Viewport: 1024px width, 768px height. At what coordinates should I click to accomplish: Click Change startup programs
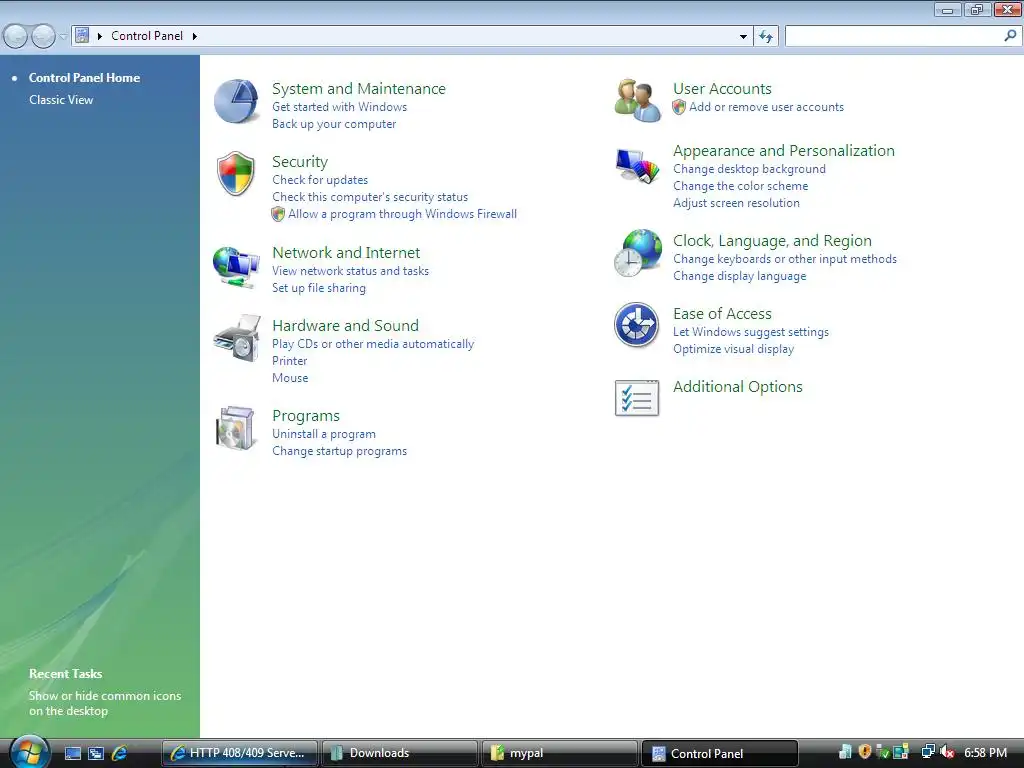[x=340, y=451]
